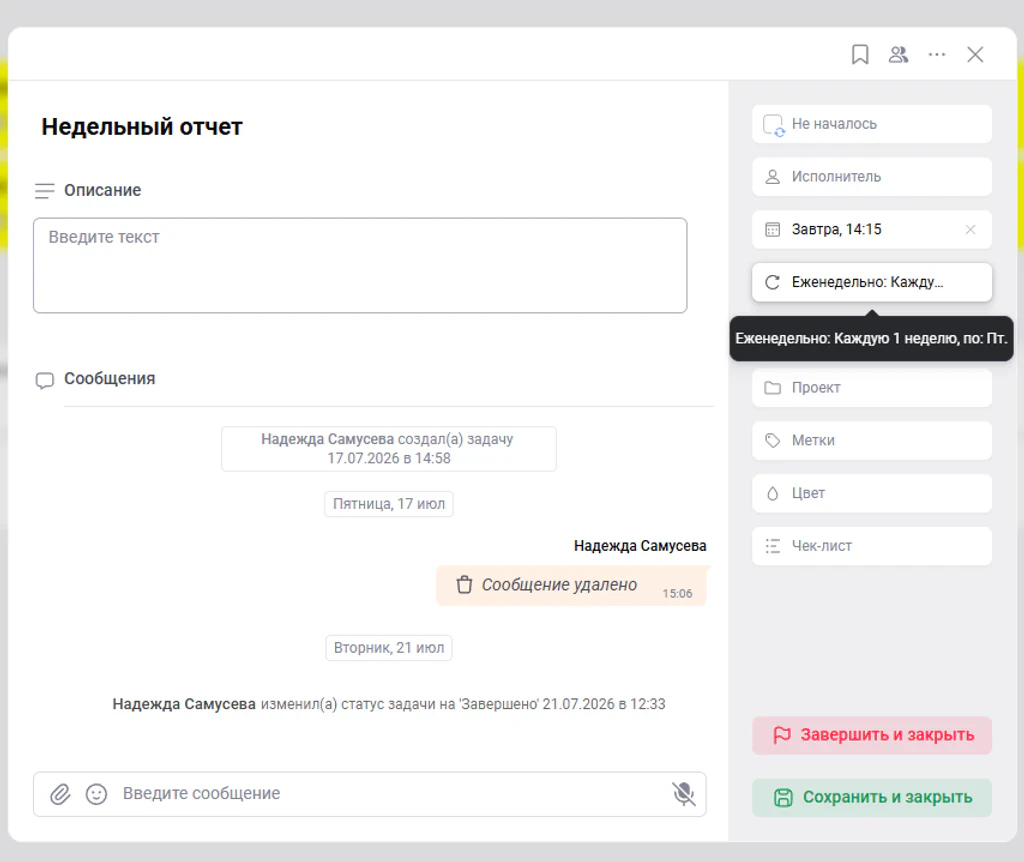This screenshot has width=1024, height=862.
Task: Click the person icon in 'Исполнитель'
Action: (773, 177)
